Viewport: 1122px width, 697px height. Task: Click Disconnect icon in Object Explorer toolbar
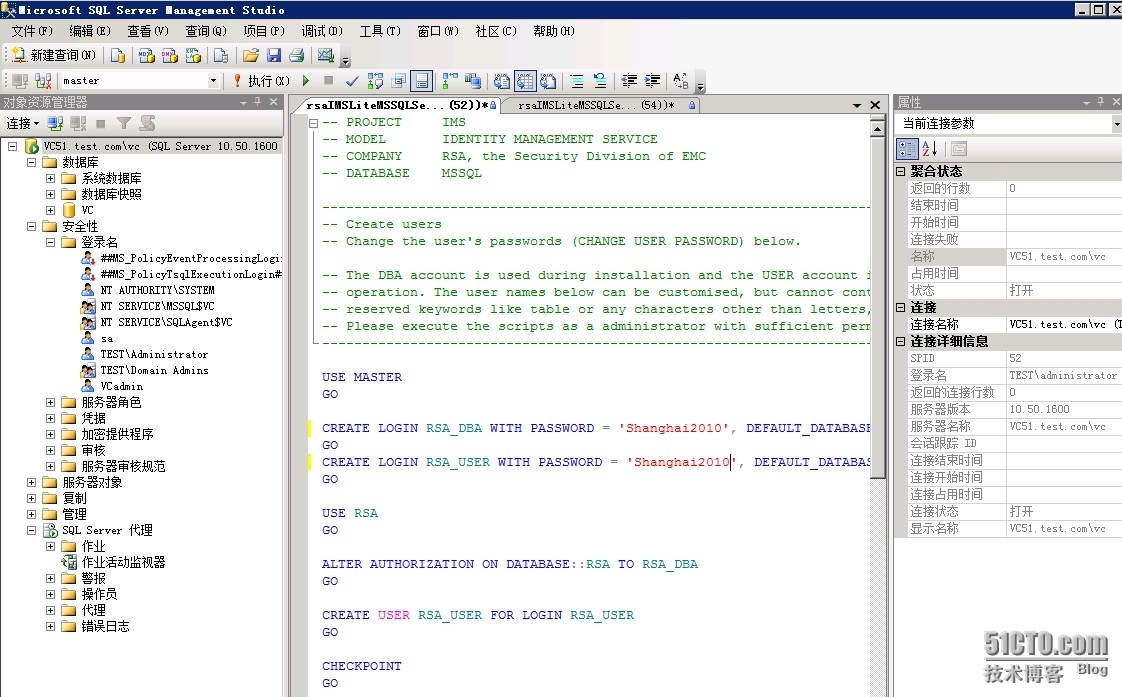[78, 124]
